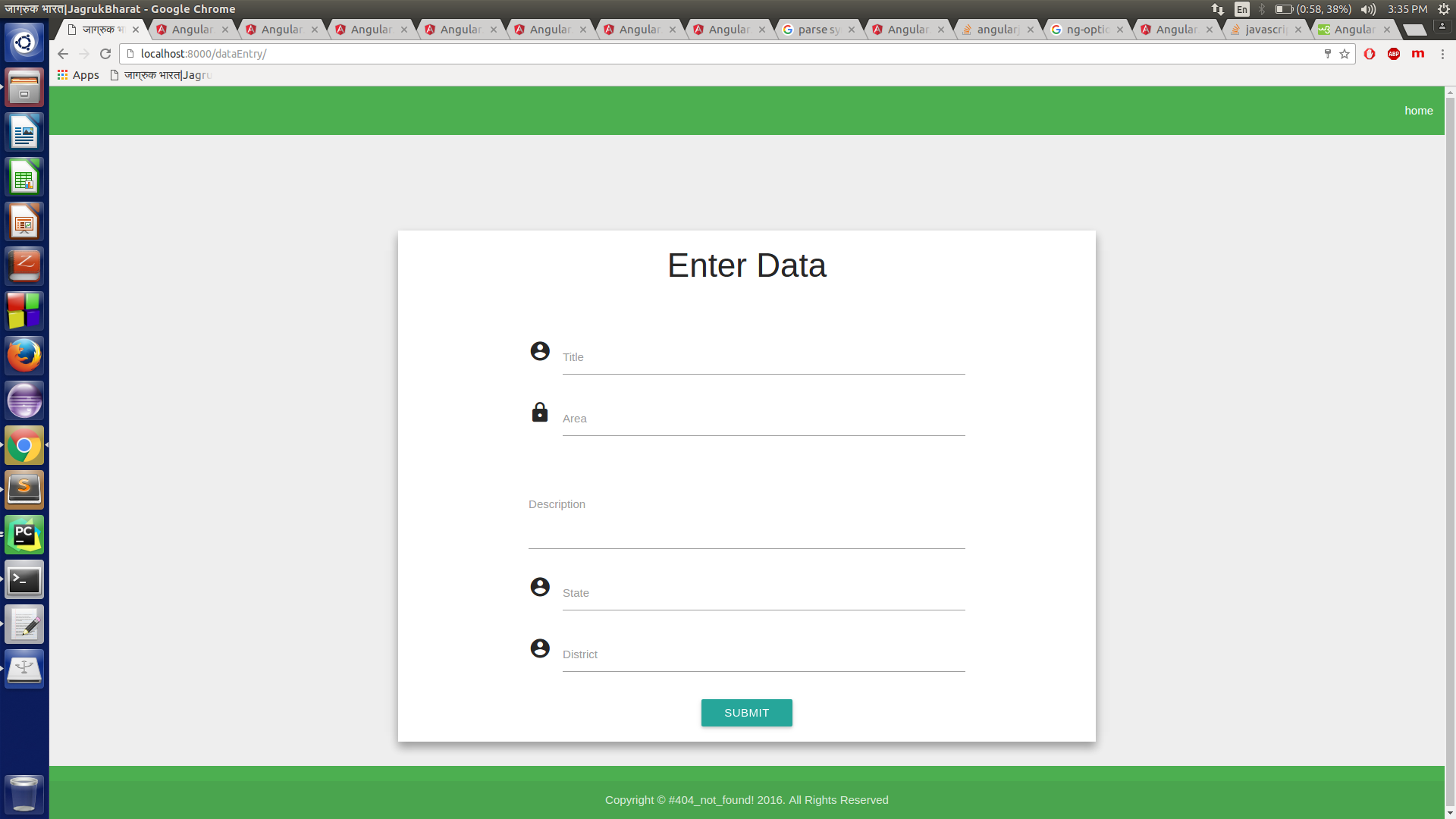1456x819 pixels.
Task: Open the system settings gear menu
Action: [x=1444, y=9]
